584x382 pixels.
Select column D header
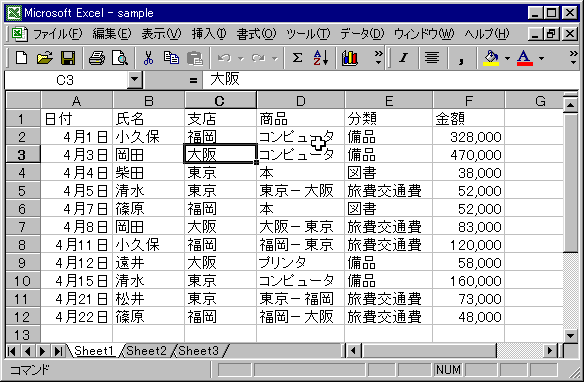tap(301, 101)
